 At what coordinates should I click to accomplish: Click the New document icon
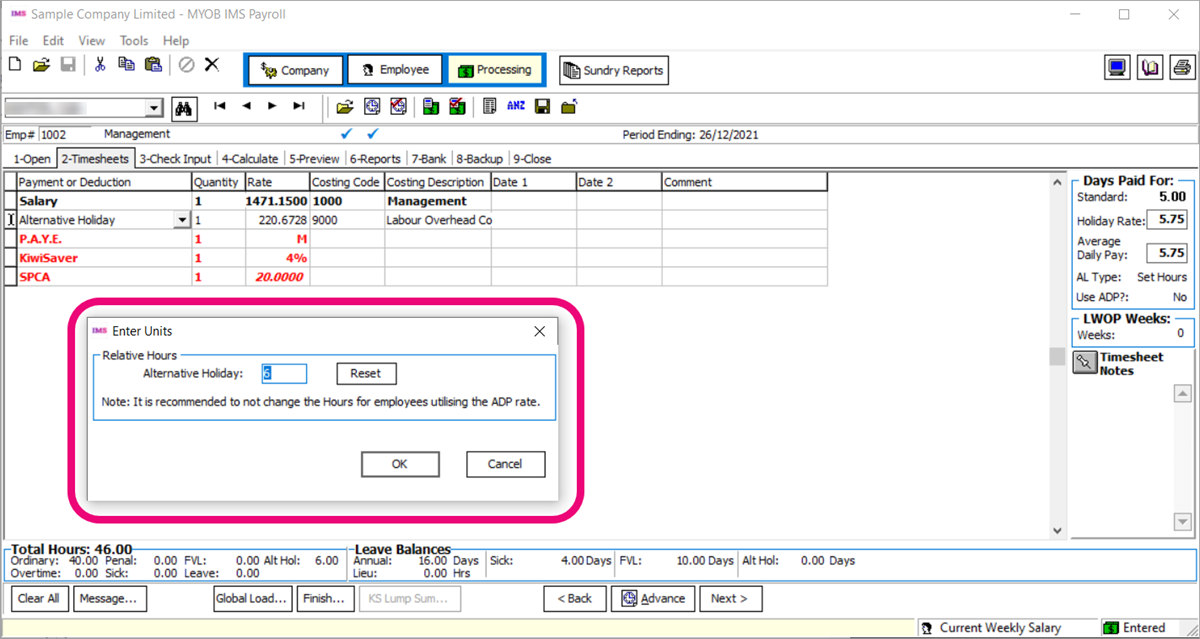(x=15, y=65)
